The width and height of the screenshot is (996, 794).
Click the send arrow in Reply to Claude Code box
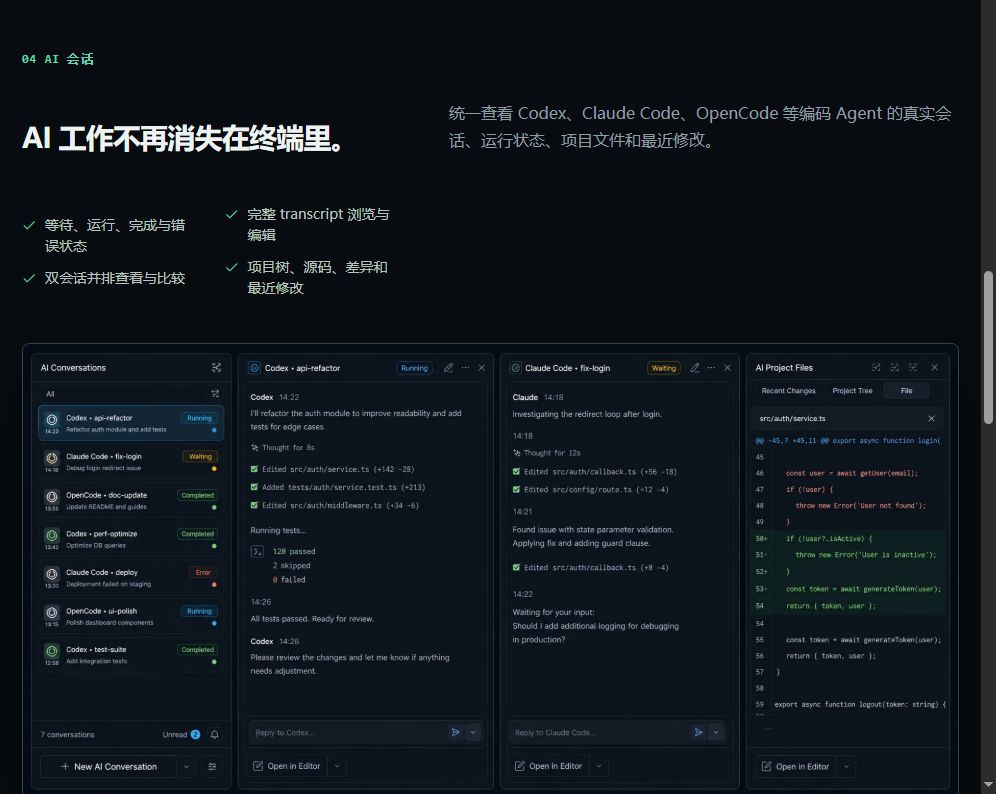(698, 732)
